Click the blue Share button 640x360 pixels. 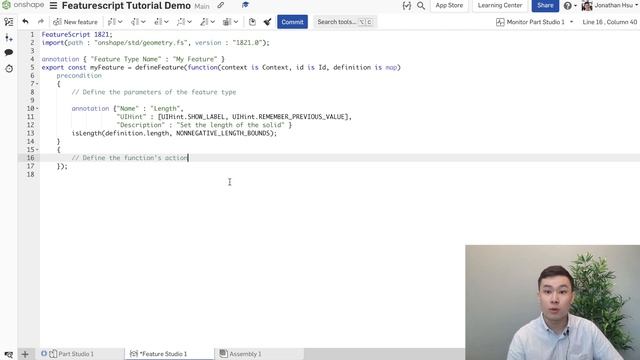pos(545,5)
